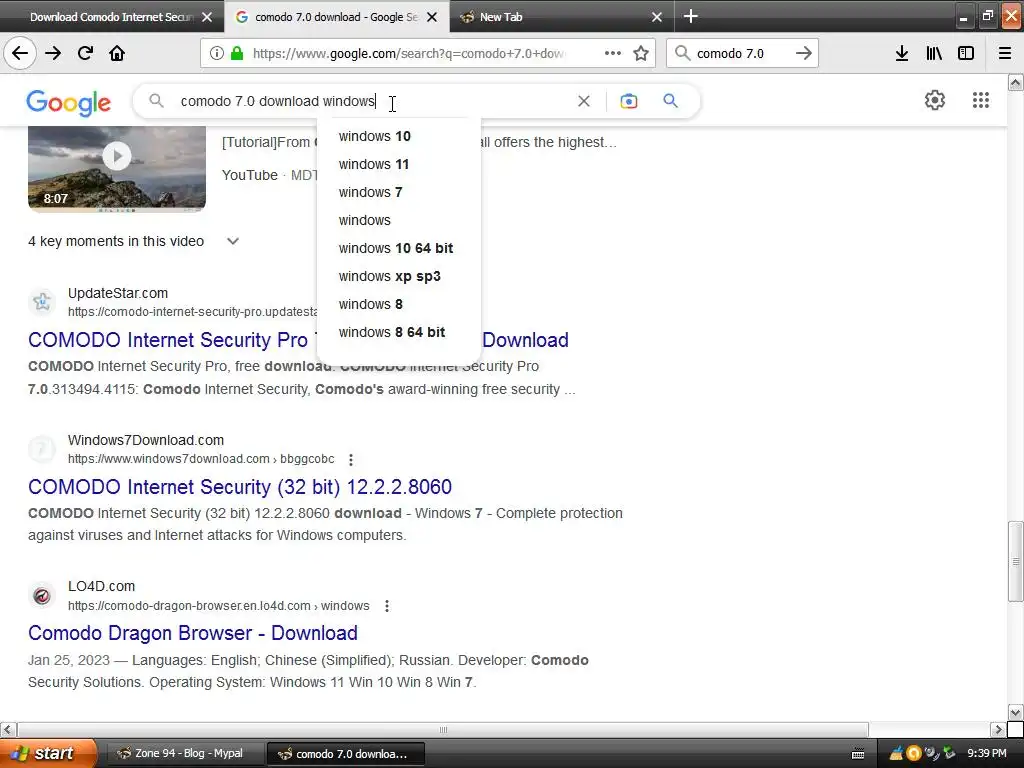Open the browser hamburger menu
The height and width of the screenshot is (768, 1024).
click(1005, 54)
